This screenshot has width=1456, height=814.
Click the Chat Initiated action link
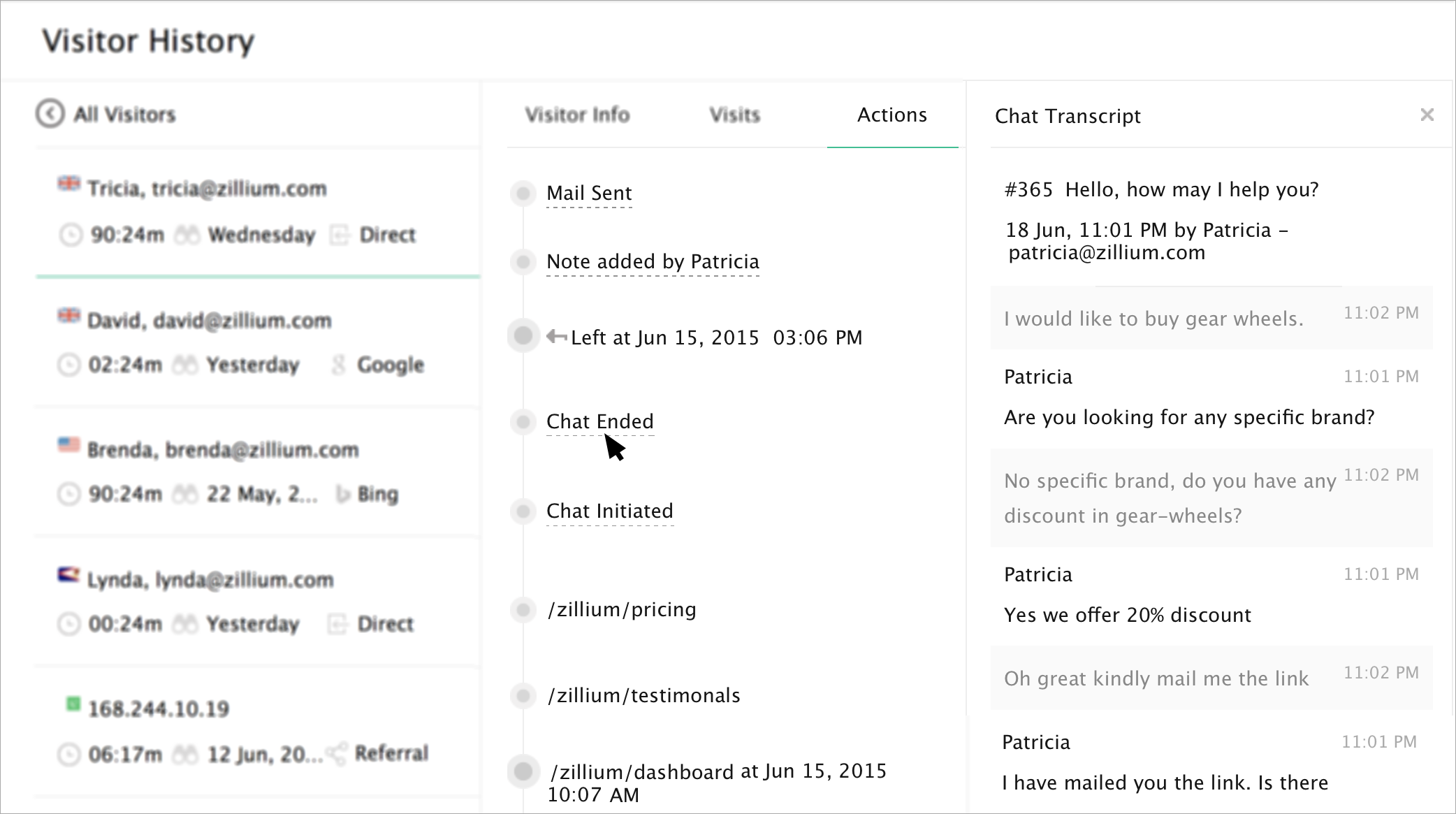609,511
